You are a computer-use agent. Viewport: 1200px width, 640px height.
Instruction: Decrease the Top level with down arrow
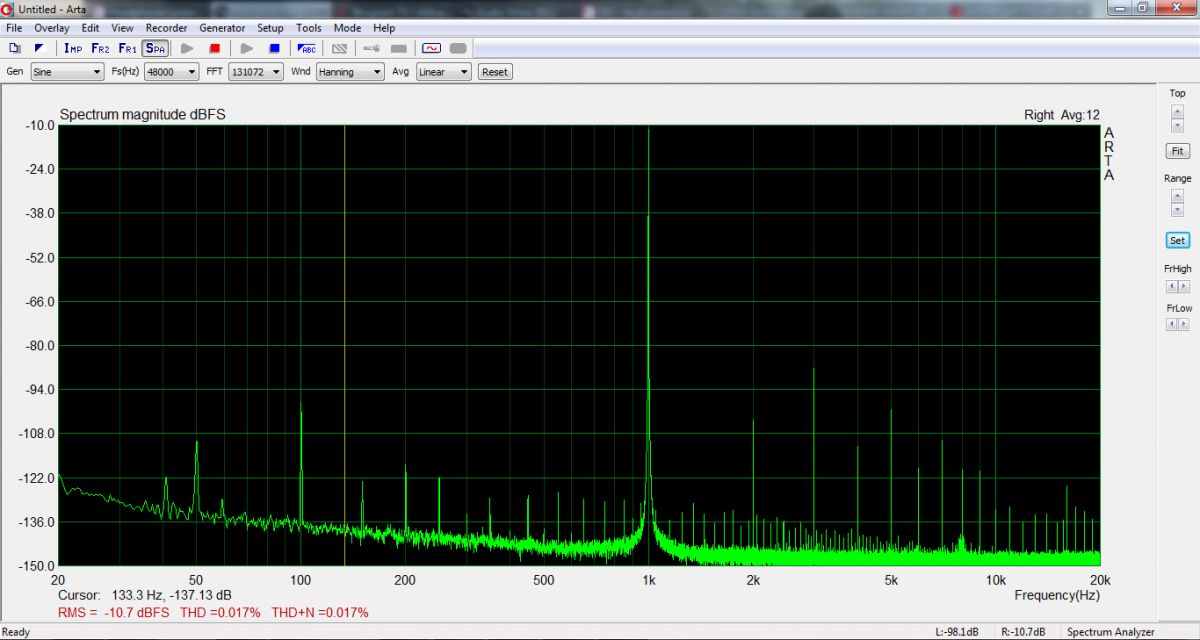1177,125
